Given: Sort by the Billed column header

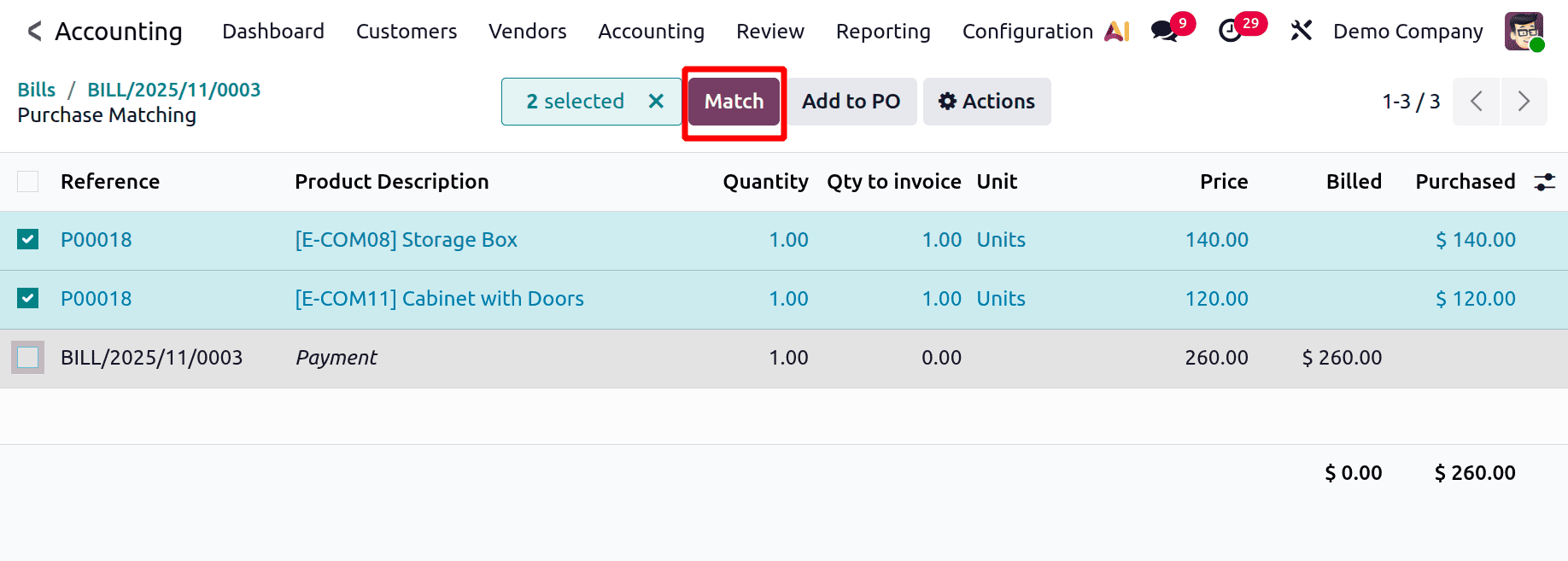Looking at the screenshot, I should [x=1354, y=182].
